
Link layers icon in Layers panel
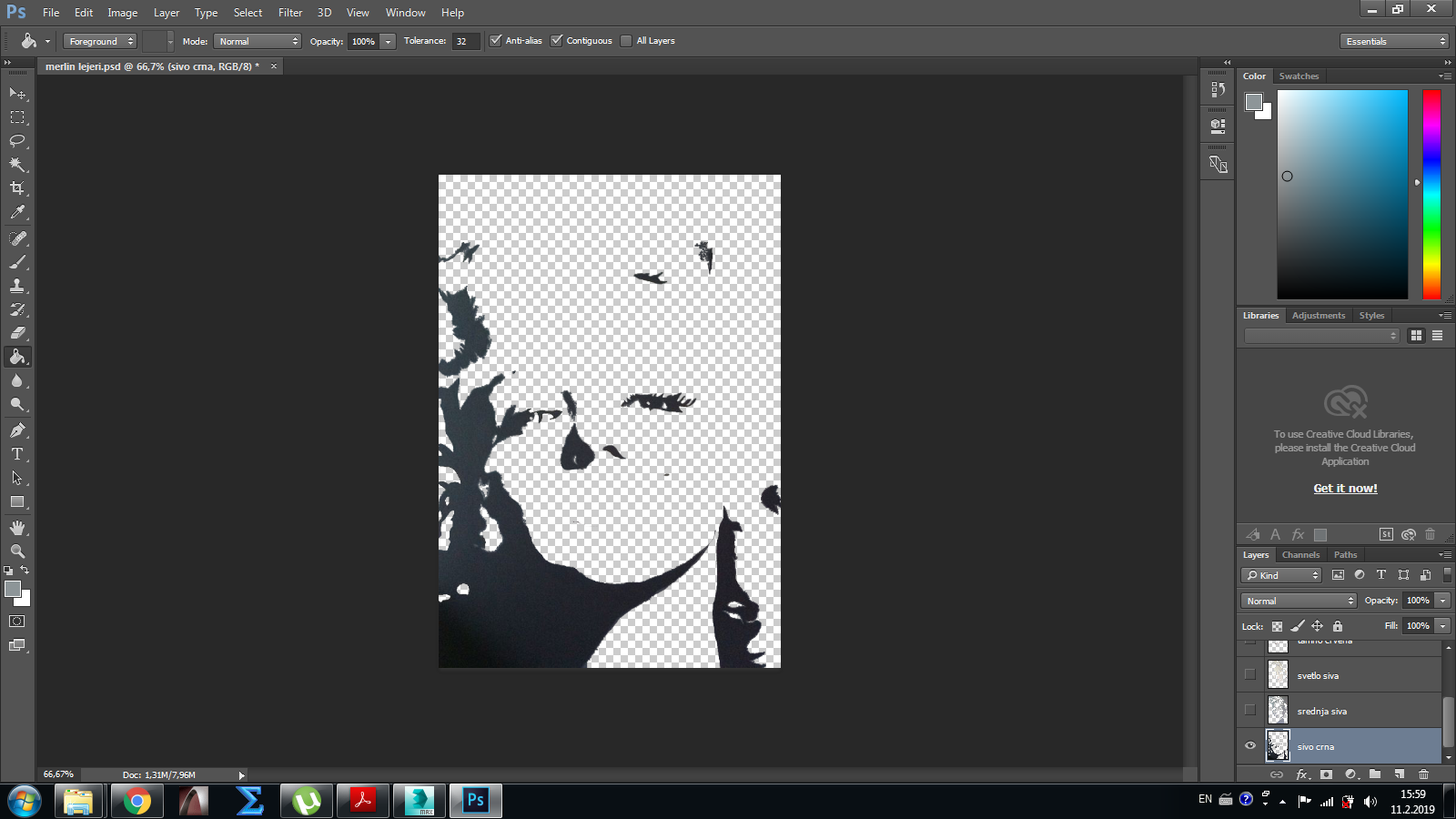pyautogui.click(x=1277, y=774)
